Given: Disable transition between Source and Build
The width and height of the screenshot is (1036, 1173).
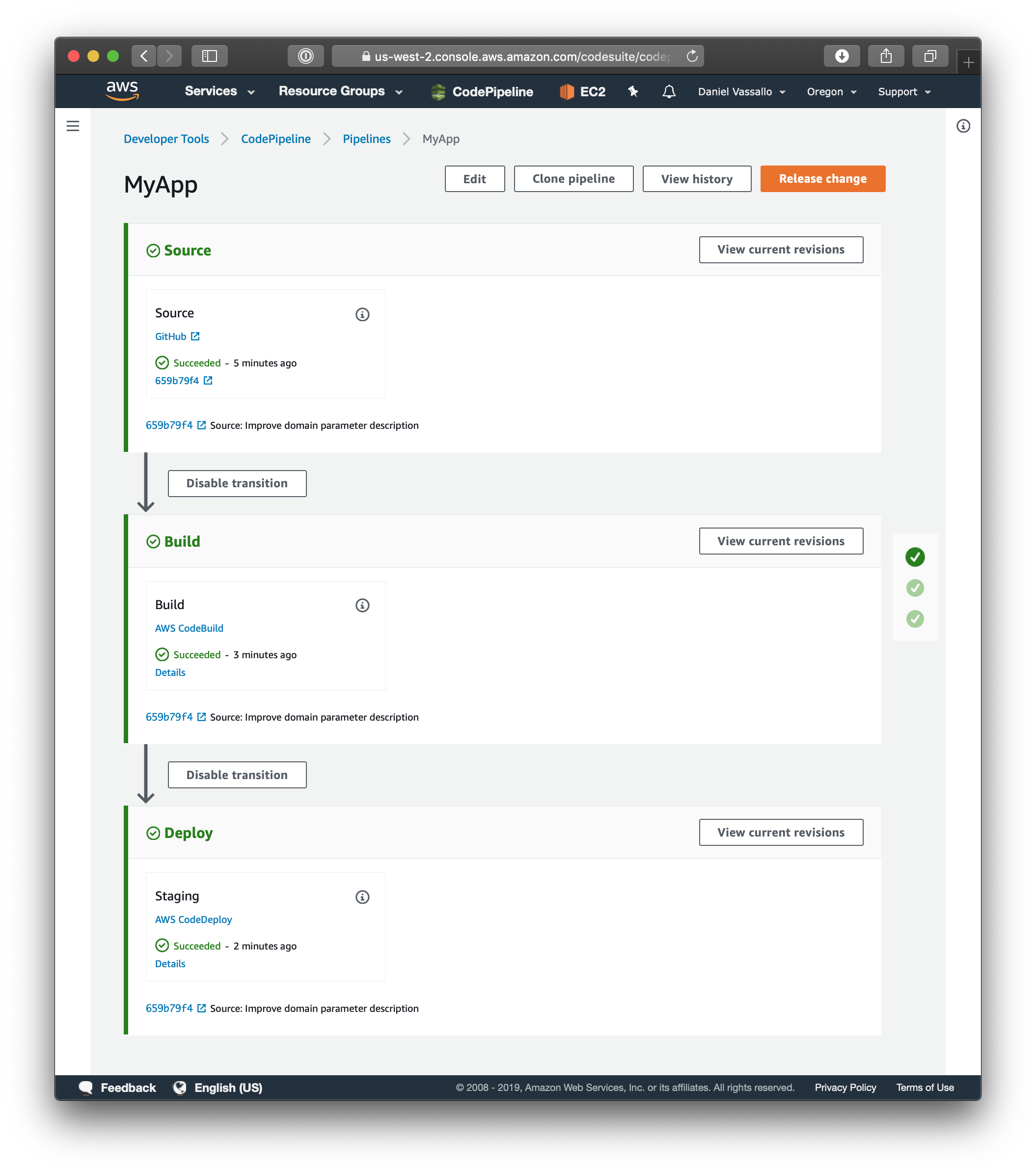Looking at the screenshot, I should (237, 483).
